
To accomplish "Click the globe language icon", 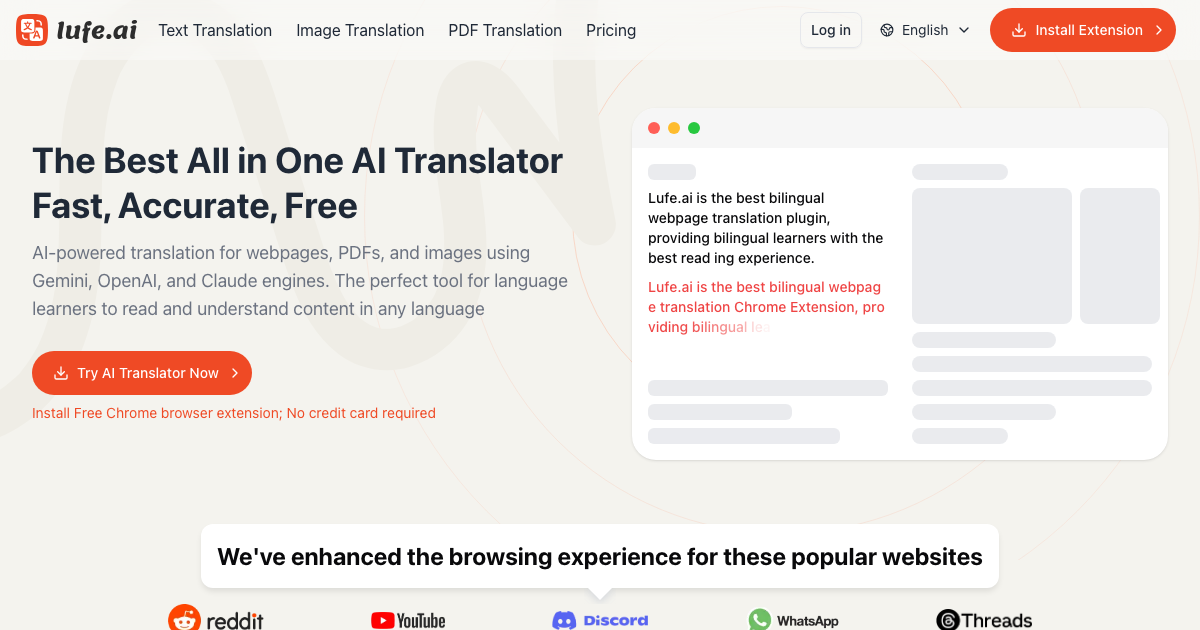I will (x=887, y=30).
